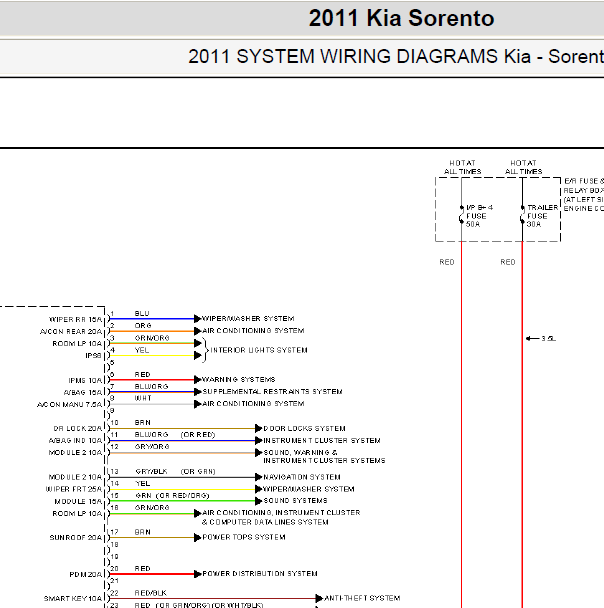
Task: Click the 'PDM 20A' fuse label
Action: 86,574
